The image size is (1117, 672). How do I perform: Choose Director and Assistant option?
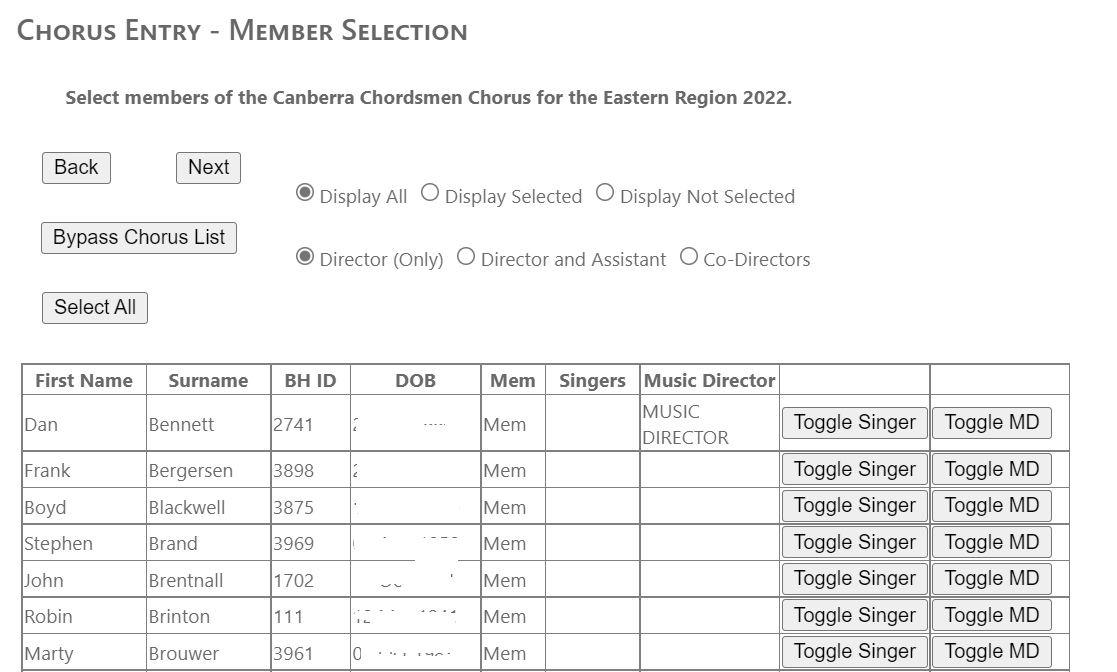coord(466,257)
